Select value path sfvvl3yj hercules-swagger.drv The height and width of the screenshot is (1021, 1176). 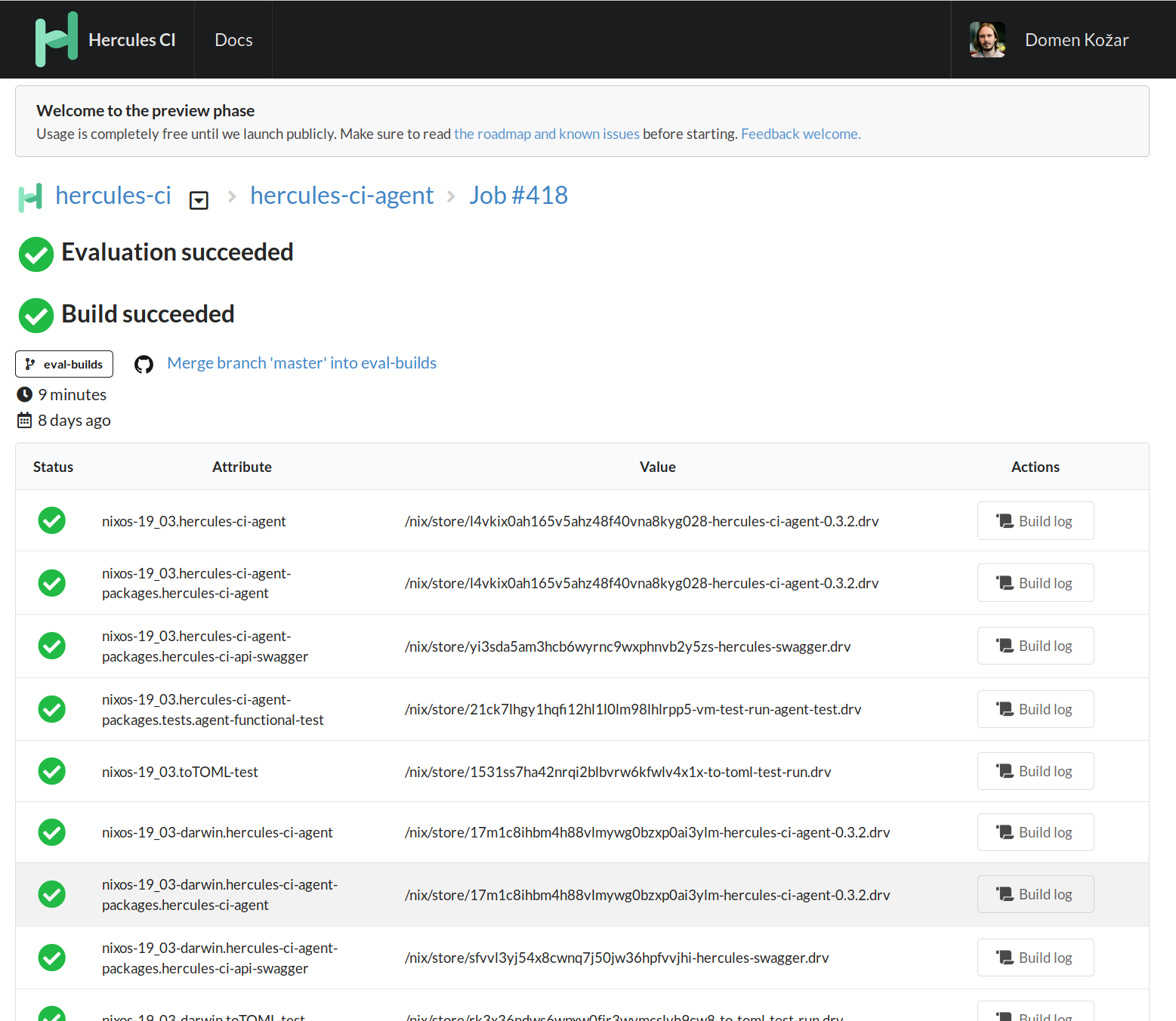tap(617, 958)
